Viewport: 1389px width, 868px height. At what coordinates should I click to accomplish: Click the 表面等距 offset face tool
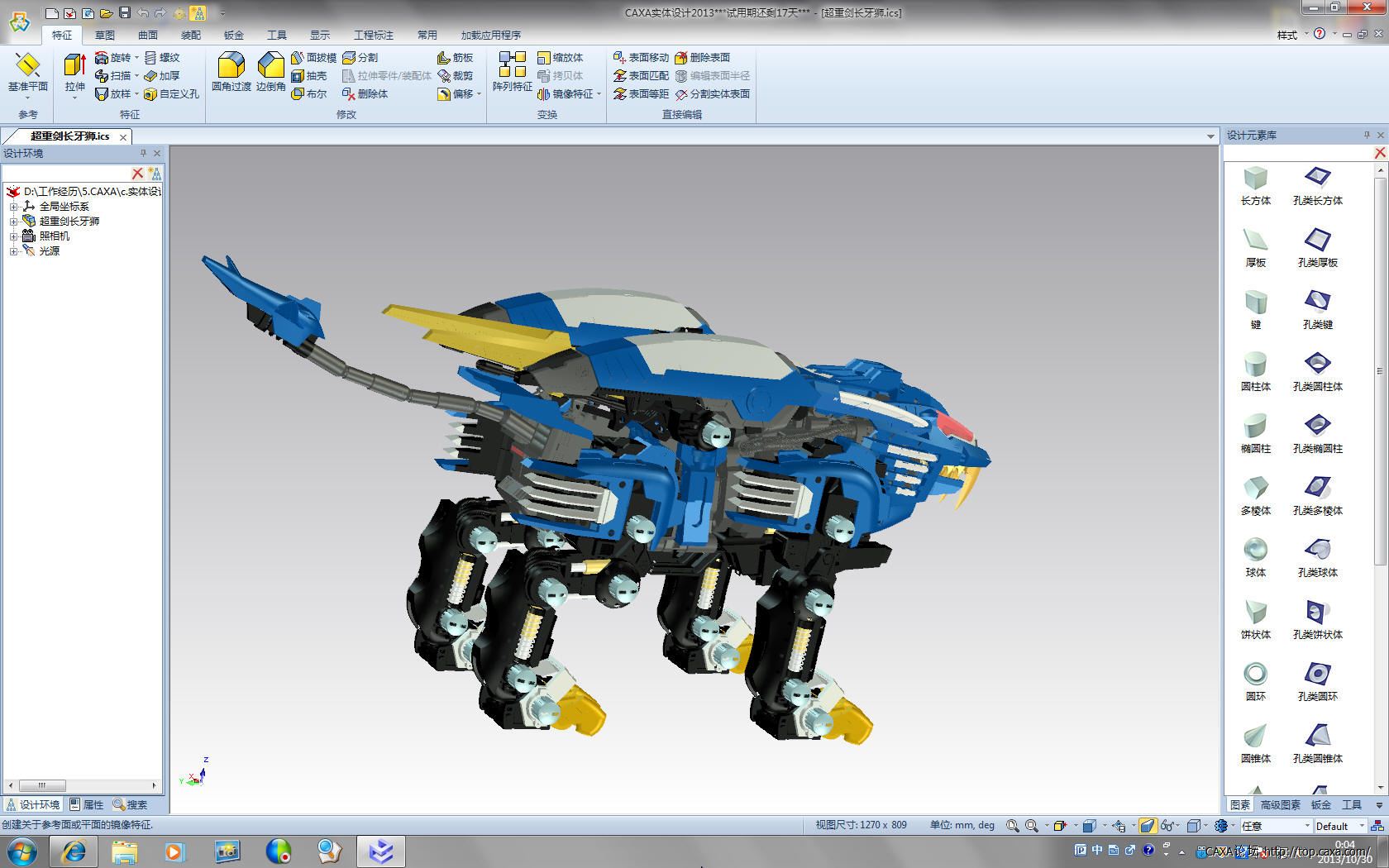641,93
